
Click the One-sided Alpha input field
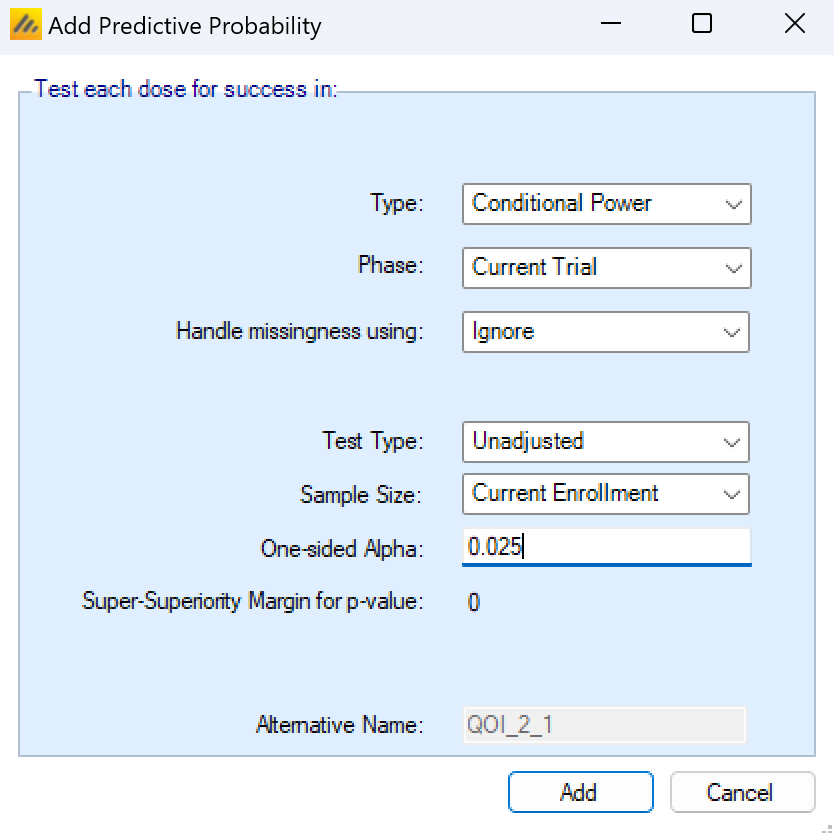click(x=606, y=547)
